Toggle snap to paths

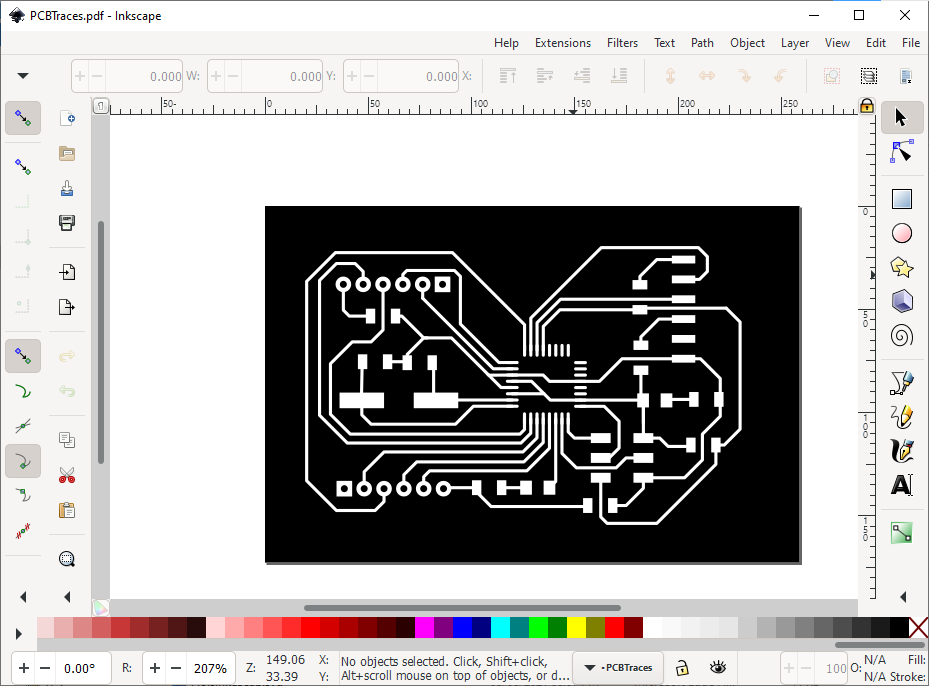(x=23, y=391)
